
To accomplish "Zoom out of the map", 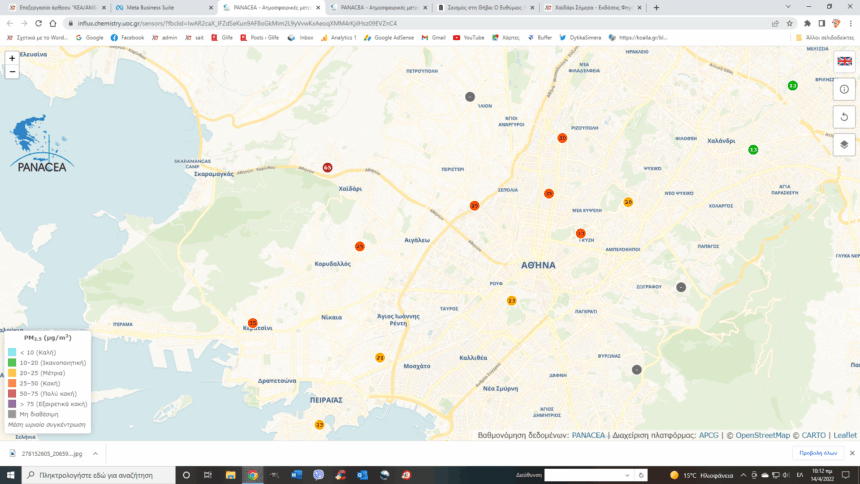I will pyautogui.click(x=12, y=72).
